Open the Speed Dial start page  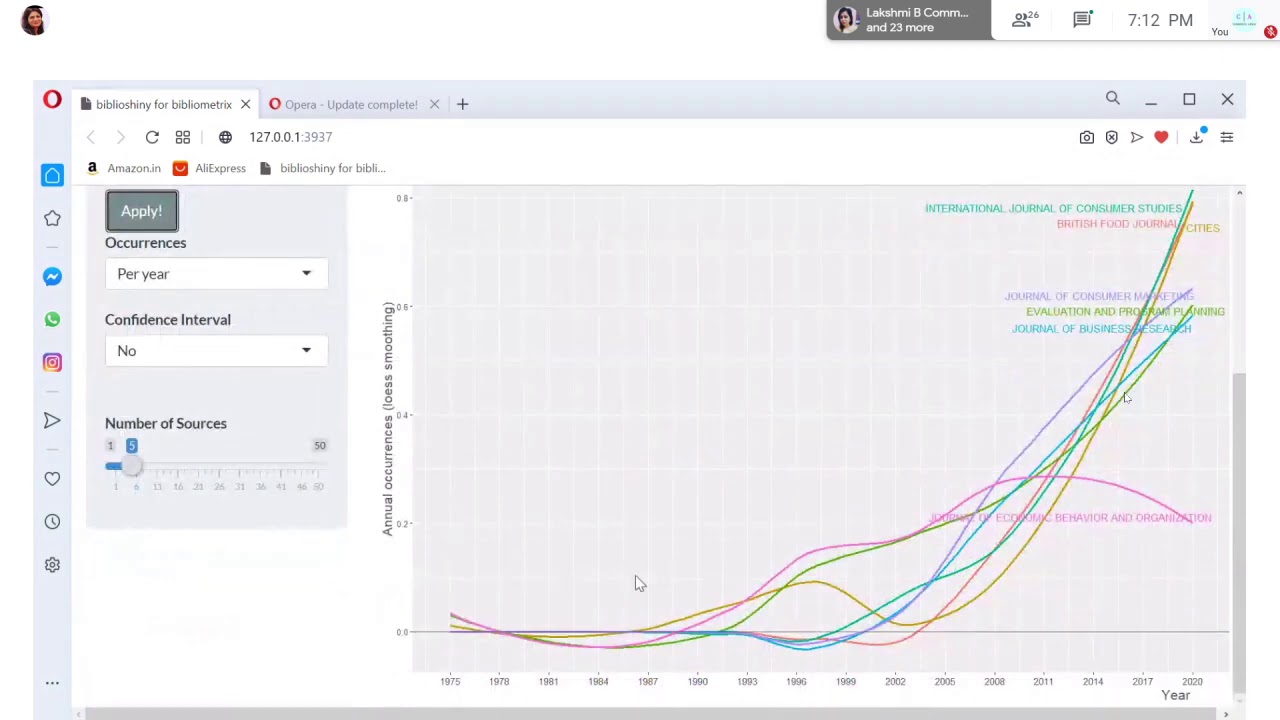point(183,137)
